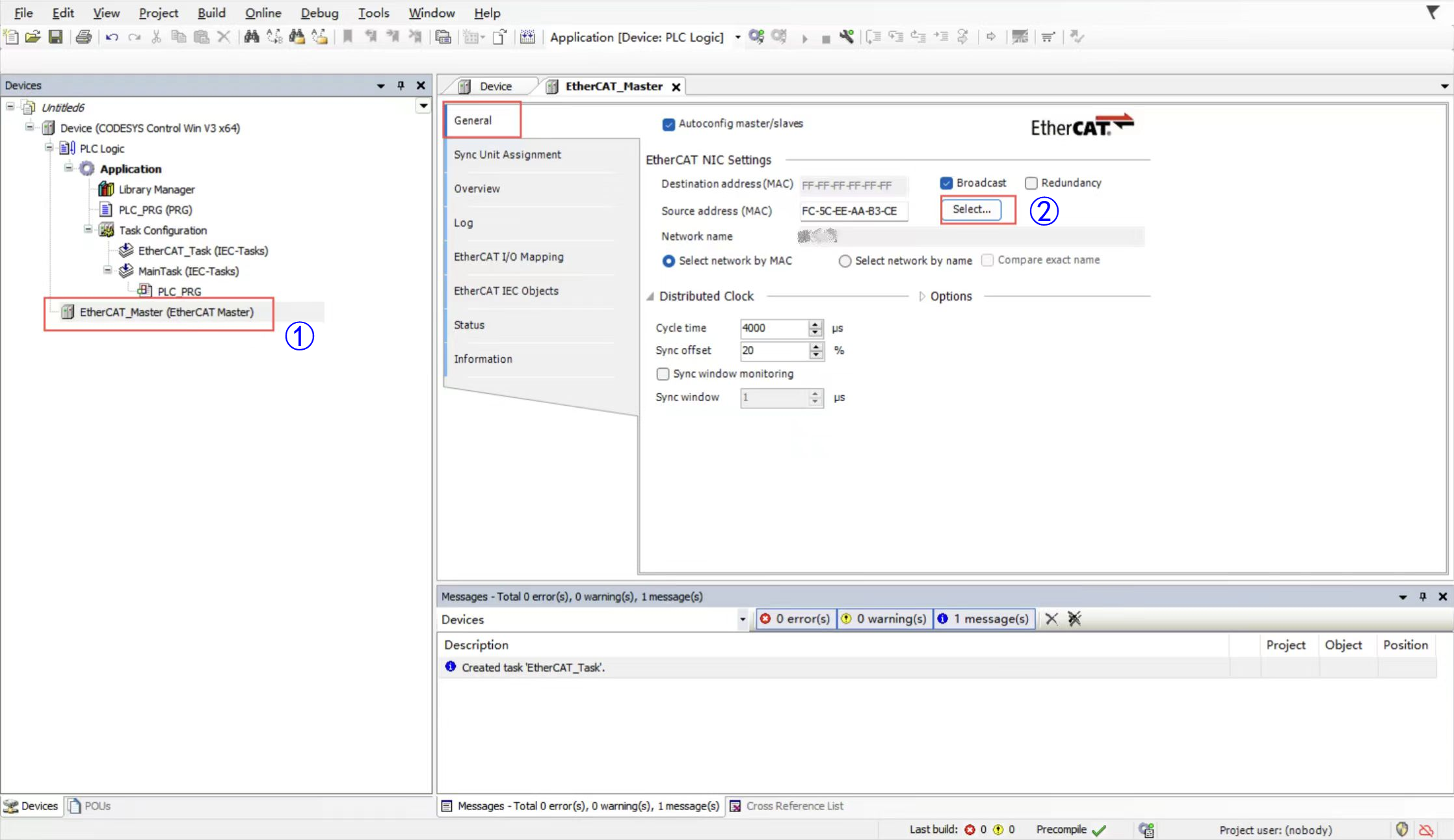Click the Print toolbar icon
This screenshot has height=840, width=1454.
pos(83,37)
